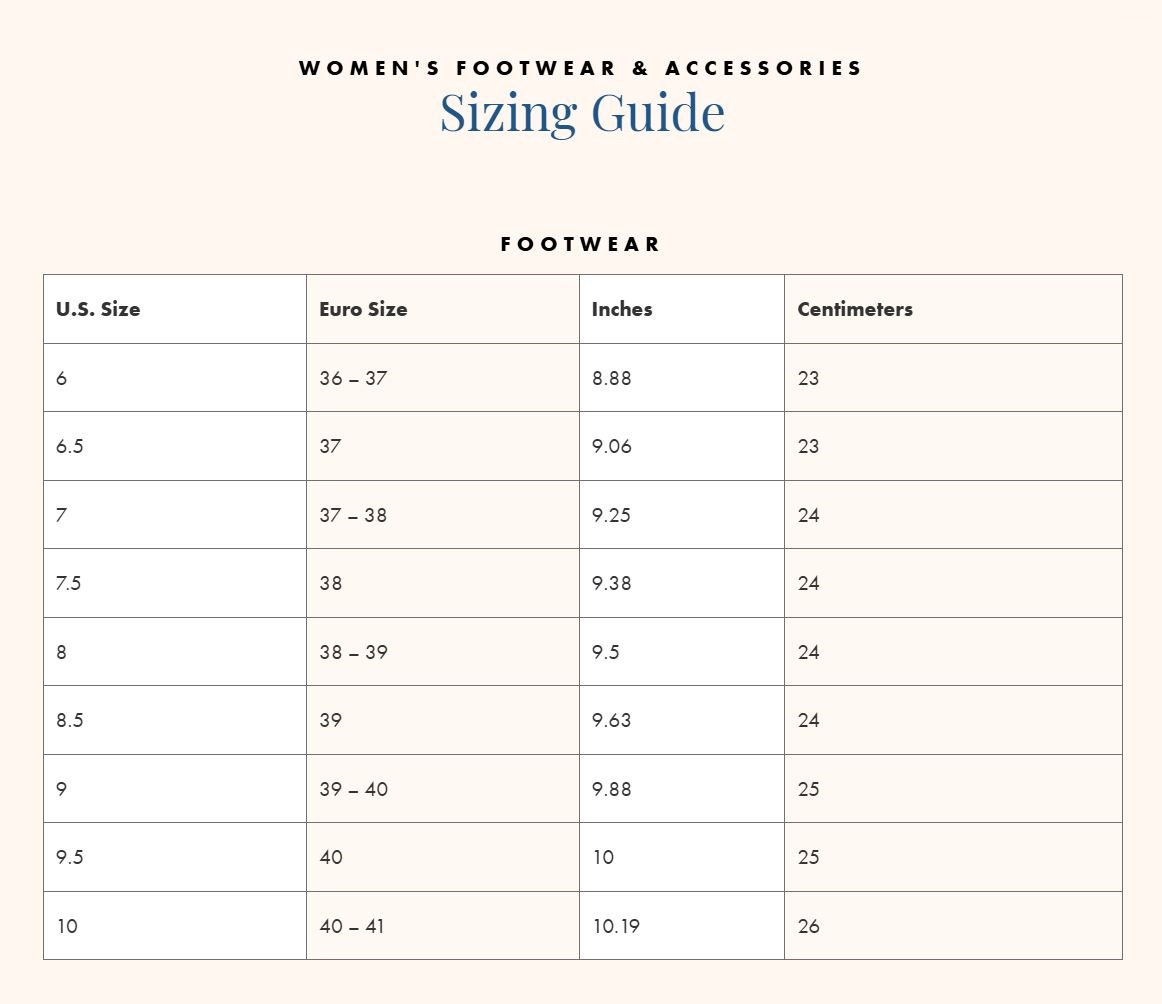Select the Inches column header
Viewport: 1162px width, 1004px height.
tap(622, 309)
